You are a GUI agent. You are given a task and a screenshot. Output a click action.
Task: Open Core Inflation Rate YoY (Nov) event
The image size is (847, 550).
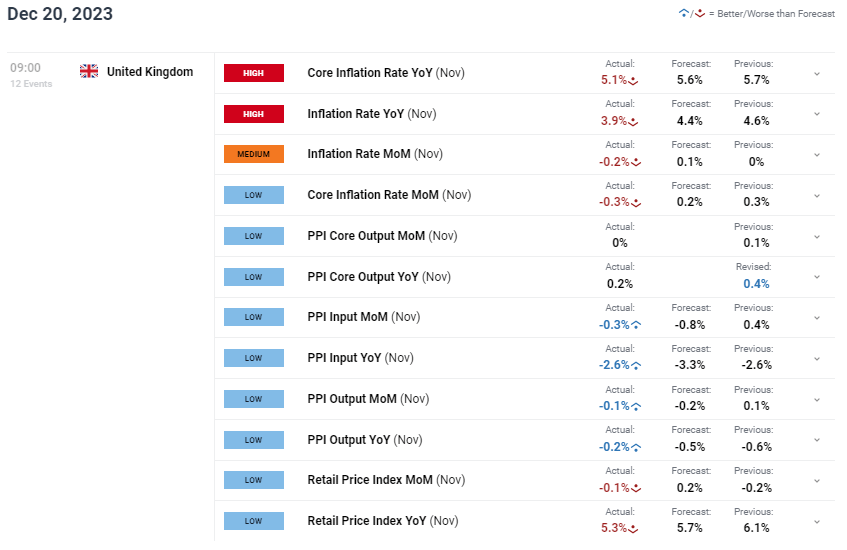(386, 73)
